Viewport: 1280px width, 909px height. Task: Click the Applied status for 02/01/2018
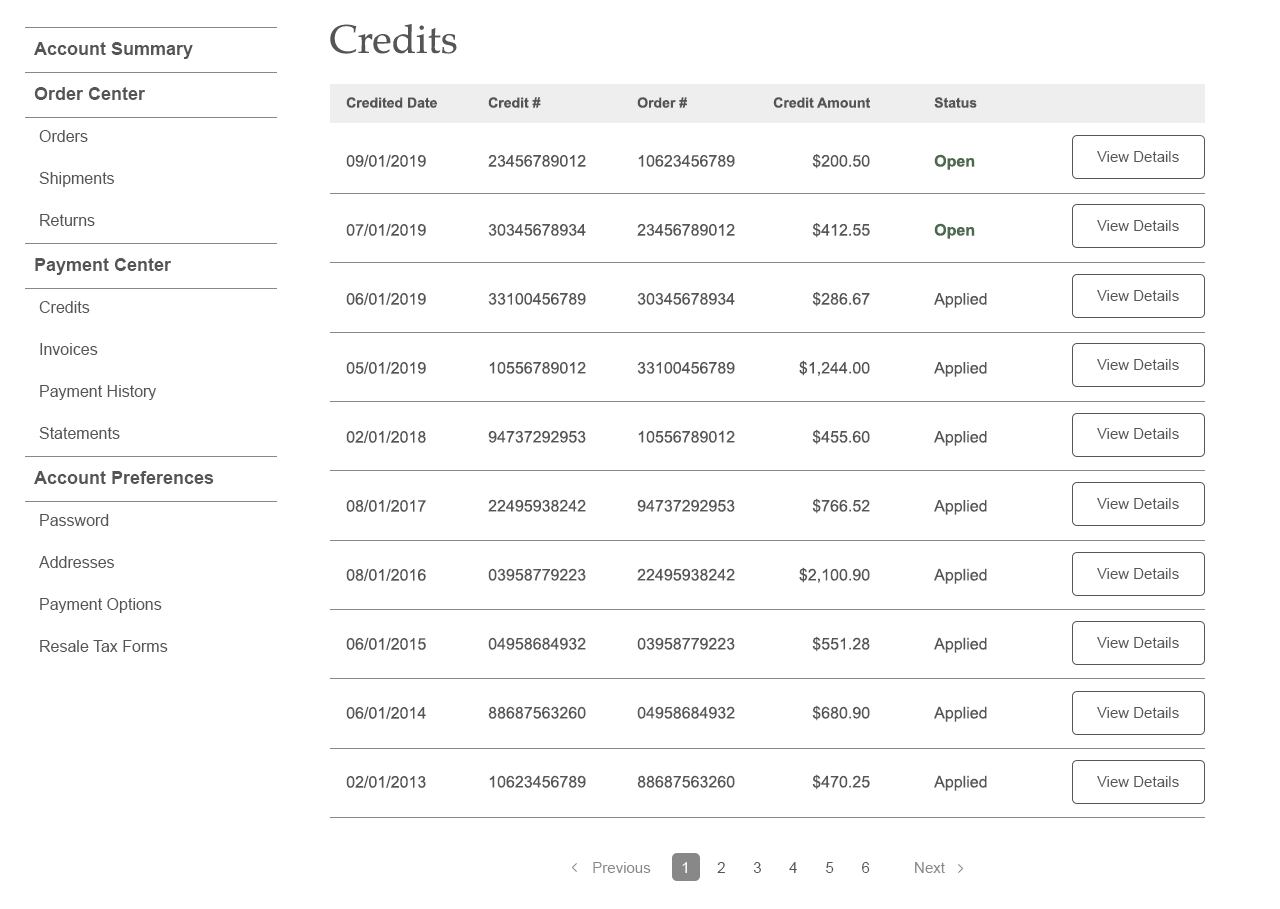click(960, 437)
